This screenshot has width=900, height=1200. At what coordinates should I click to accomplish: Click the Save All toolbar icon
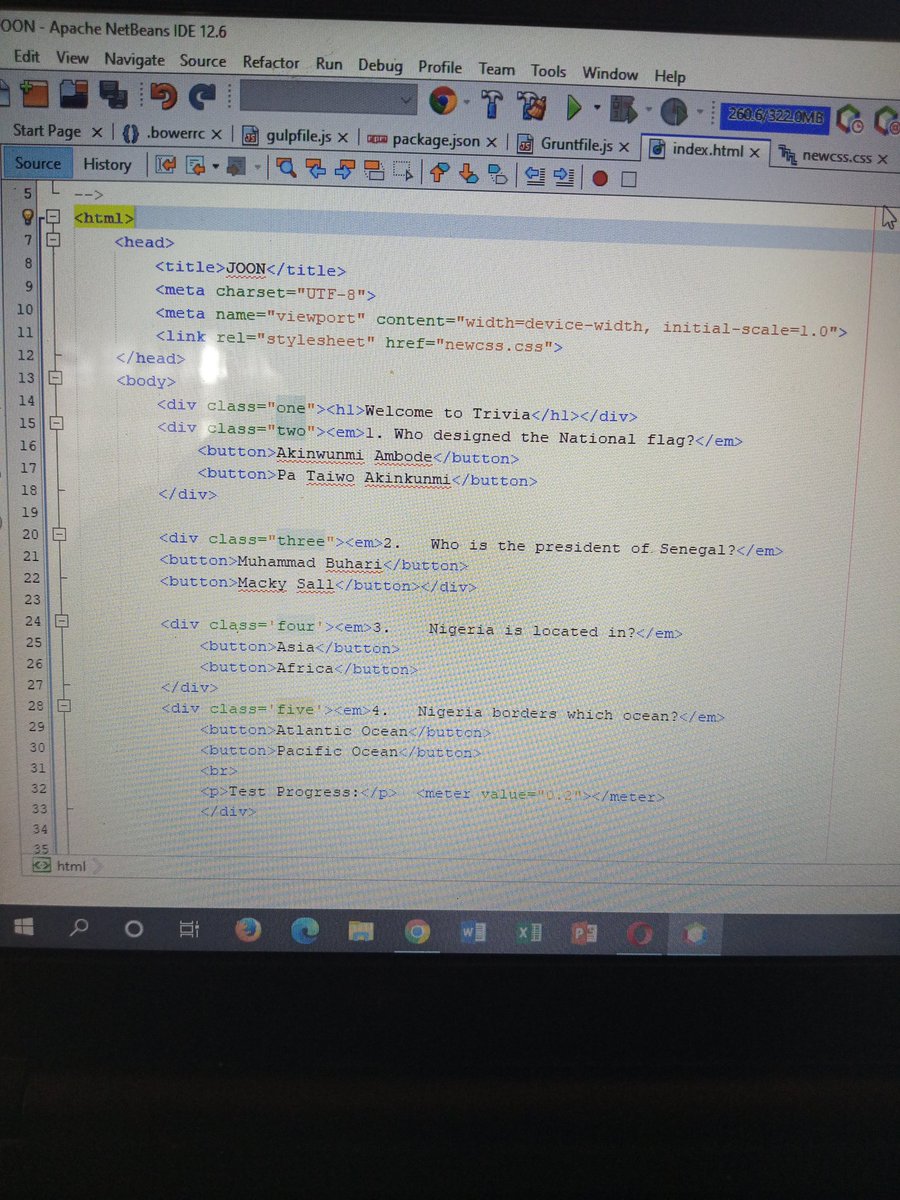tap(112, 97)
